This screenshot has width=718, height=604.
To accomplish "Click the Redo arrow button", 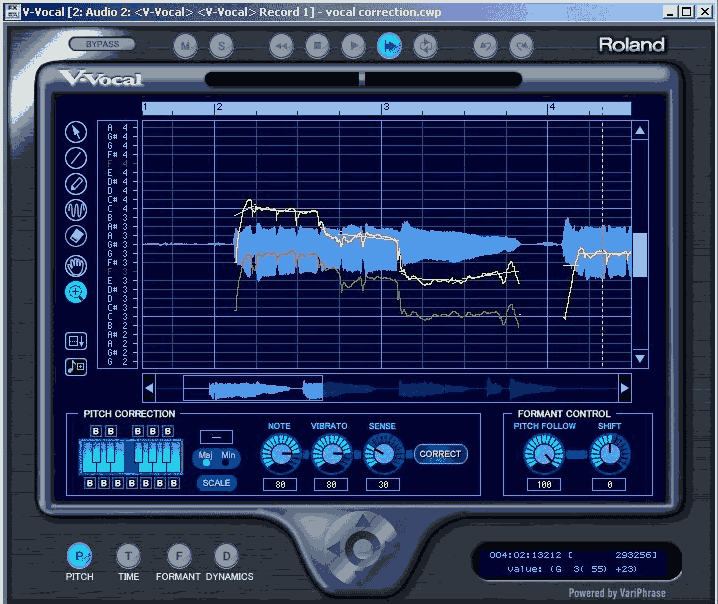I will (x=521, y=46).
